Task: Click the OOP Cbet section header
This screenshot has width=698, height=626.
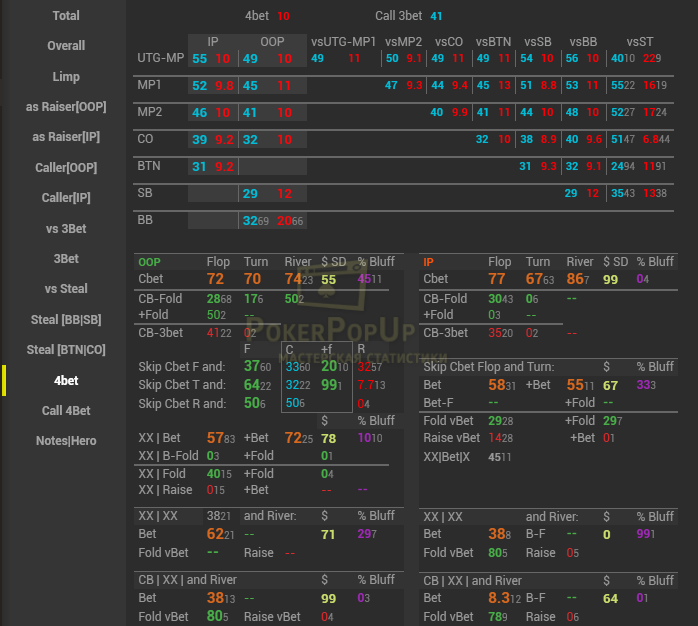Action: (x=149, y=262)
